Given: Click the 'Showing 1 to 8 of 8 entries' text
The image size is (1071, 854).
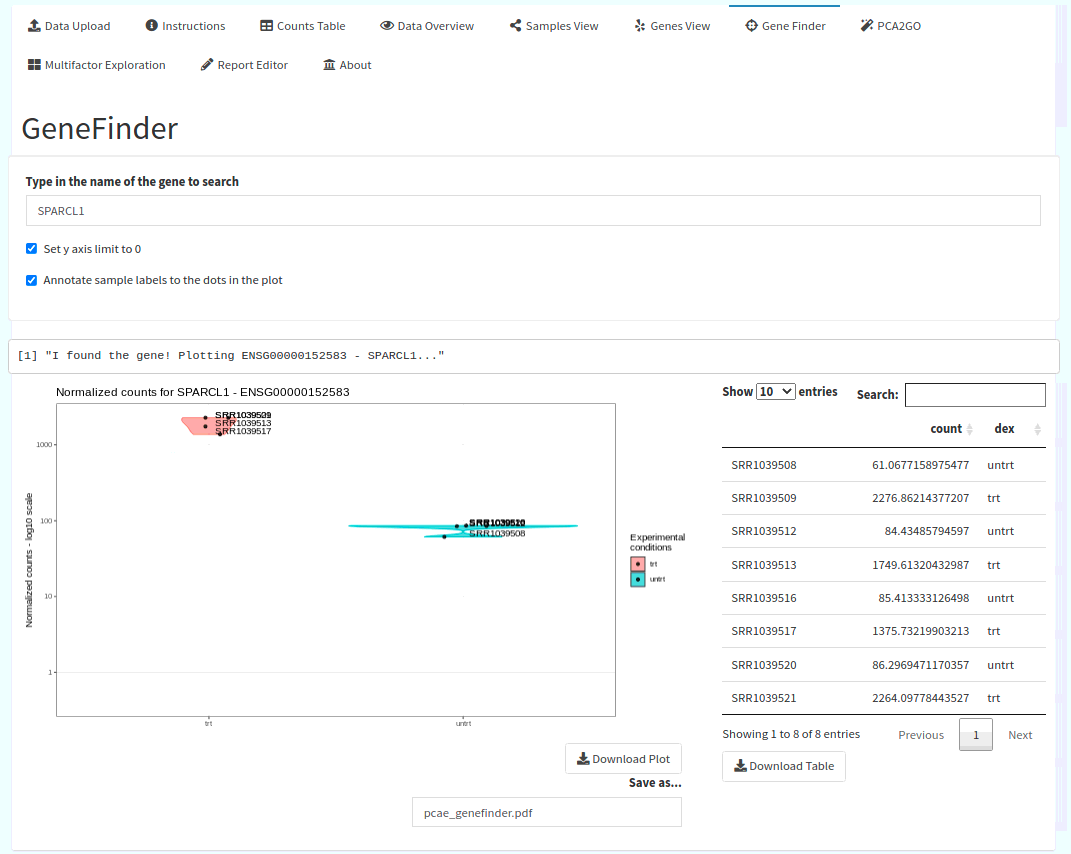Looking at the screenshot, I should [791, 734].
